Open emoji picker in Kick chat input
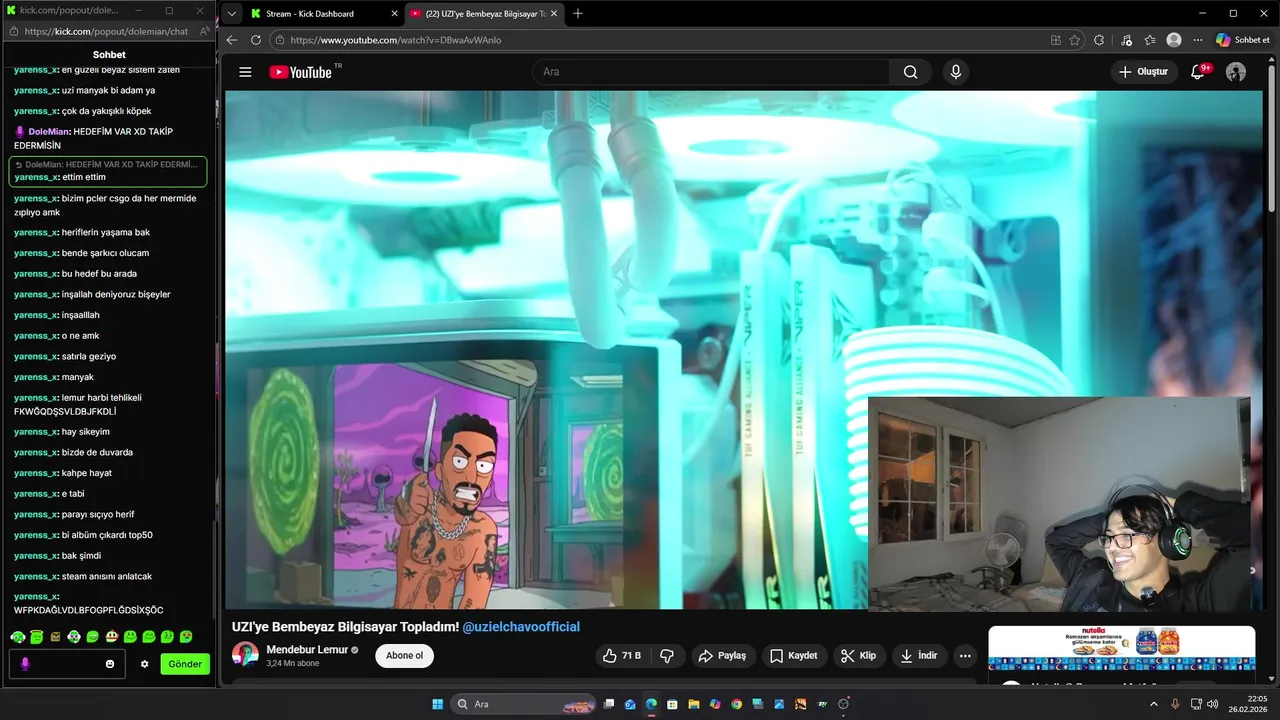Screen dimensions: 1280x720 click(x=110, y=664)
